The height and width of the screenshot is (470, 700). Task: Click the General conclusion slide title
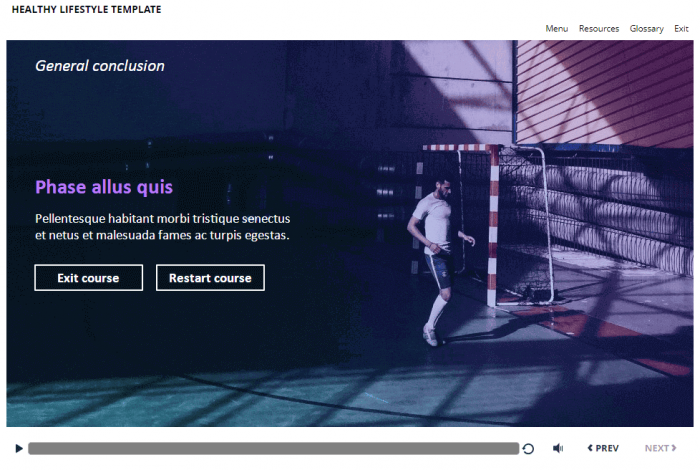100,66
